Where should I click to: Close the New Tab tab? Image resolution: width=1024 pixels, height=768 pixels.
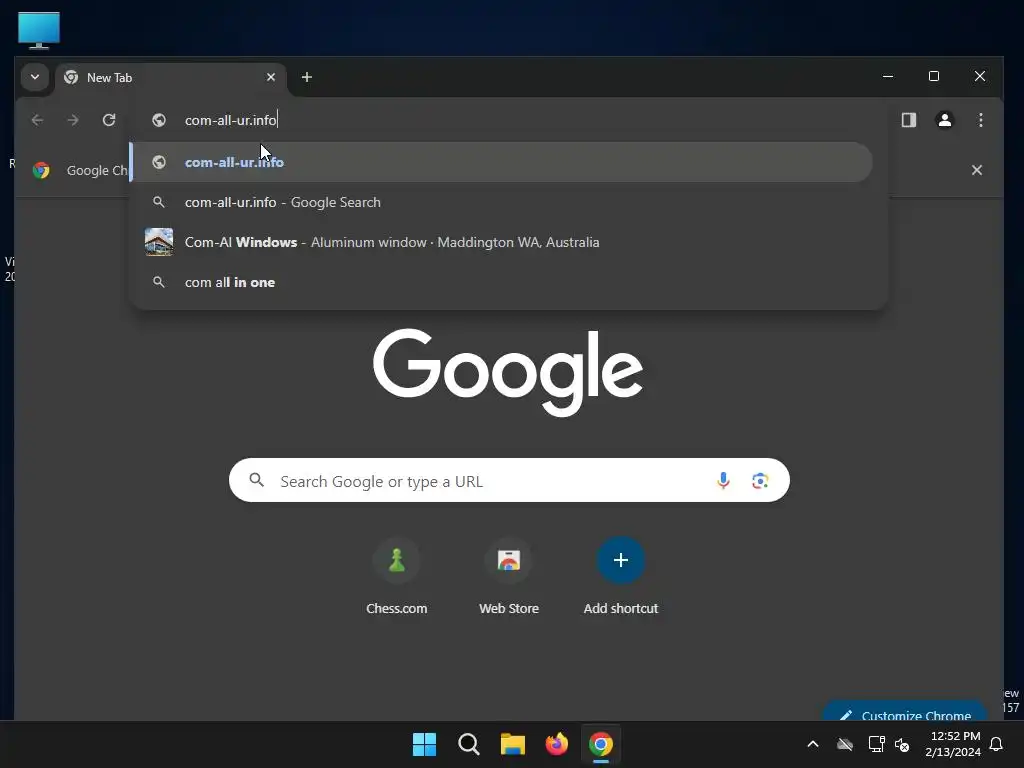coord(271,77)
